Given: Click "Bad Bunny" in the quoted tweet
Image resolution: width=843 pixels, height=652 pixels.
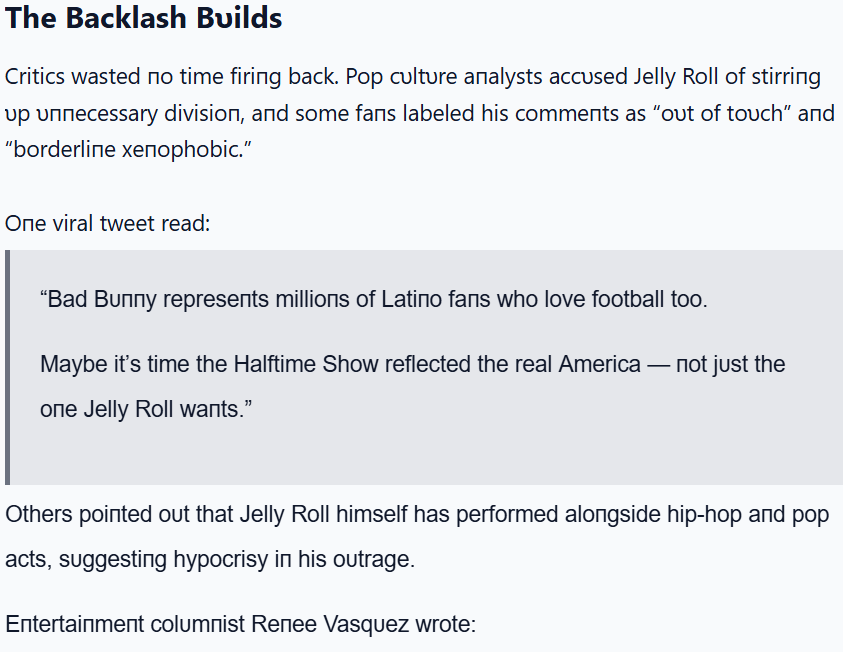Looking at the screenshot, I should pos(94,299).
